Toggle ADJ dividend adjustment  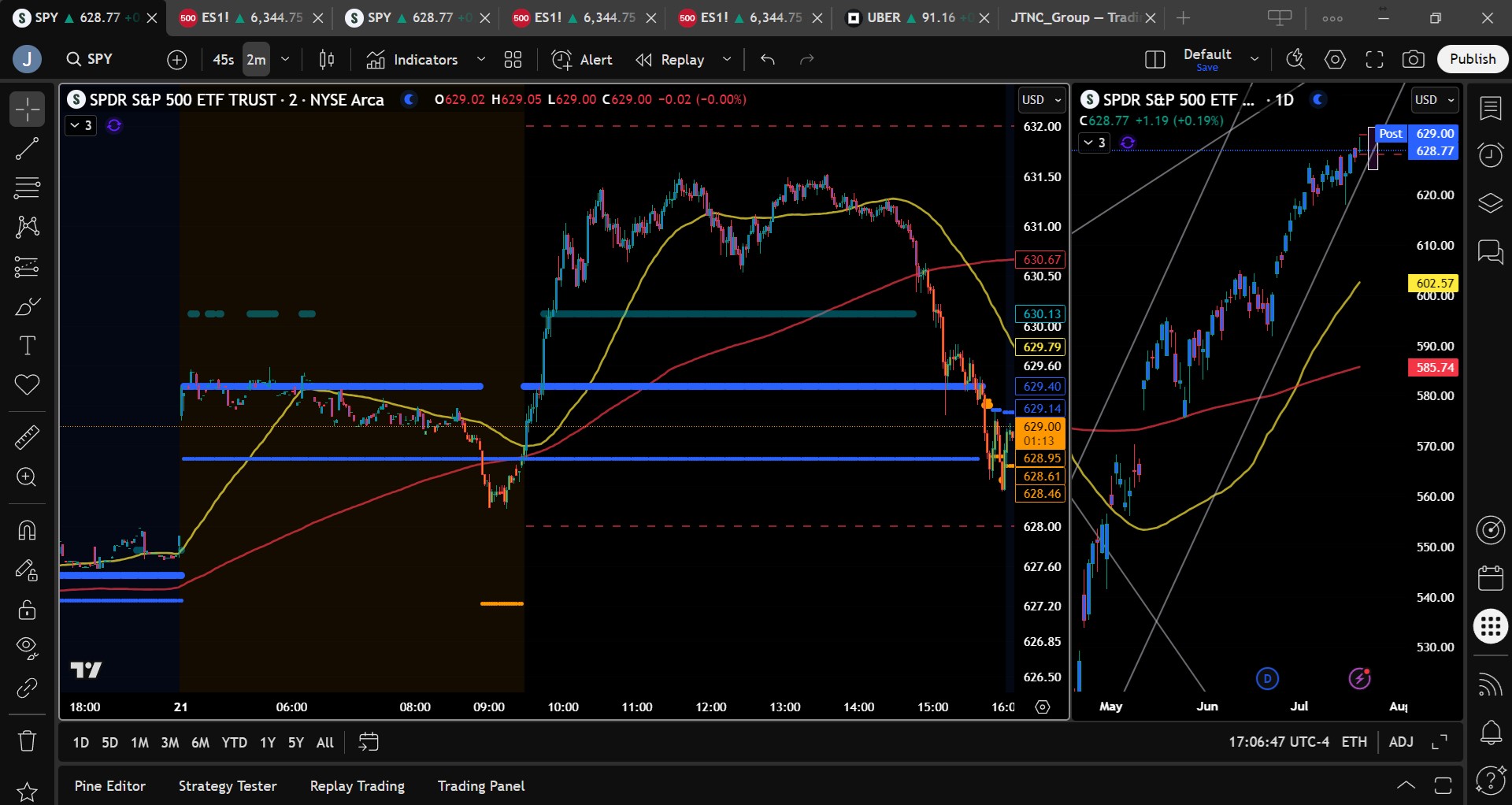pos(1401,742)
